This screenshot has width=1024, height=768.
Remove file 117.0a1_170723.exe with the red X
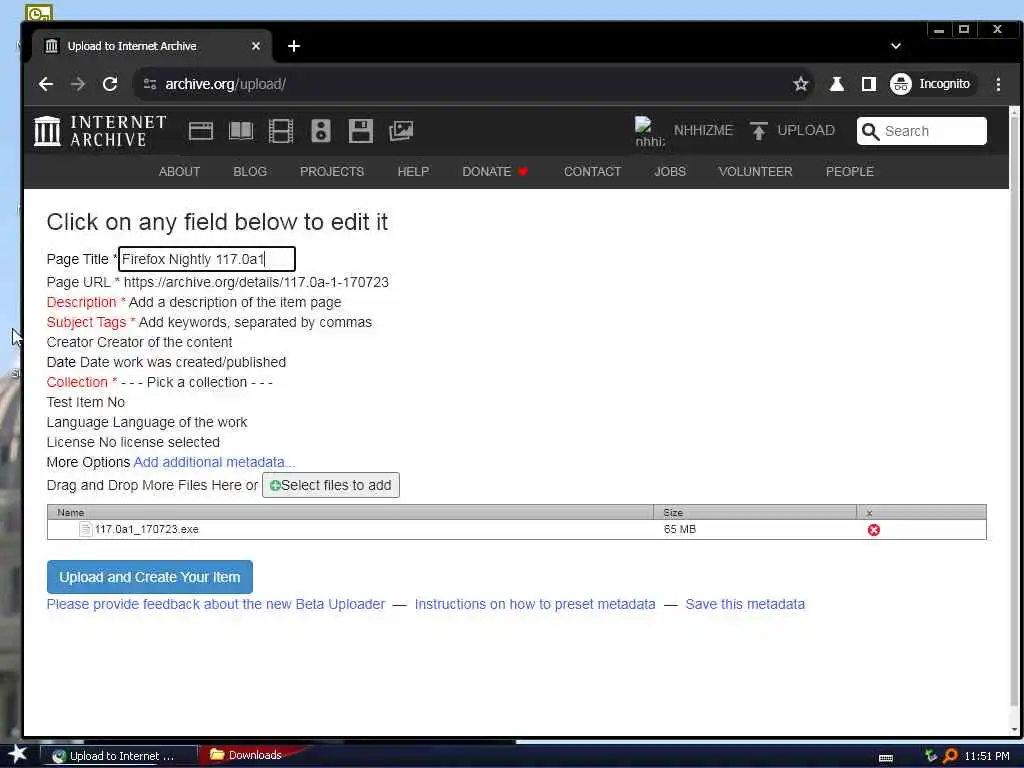[x=874, y=530]
